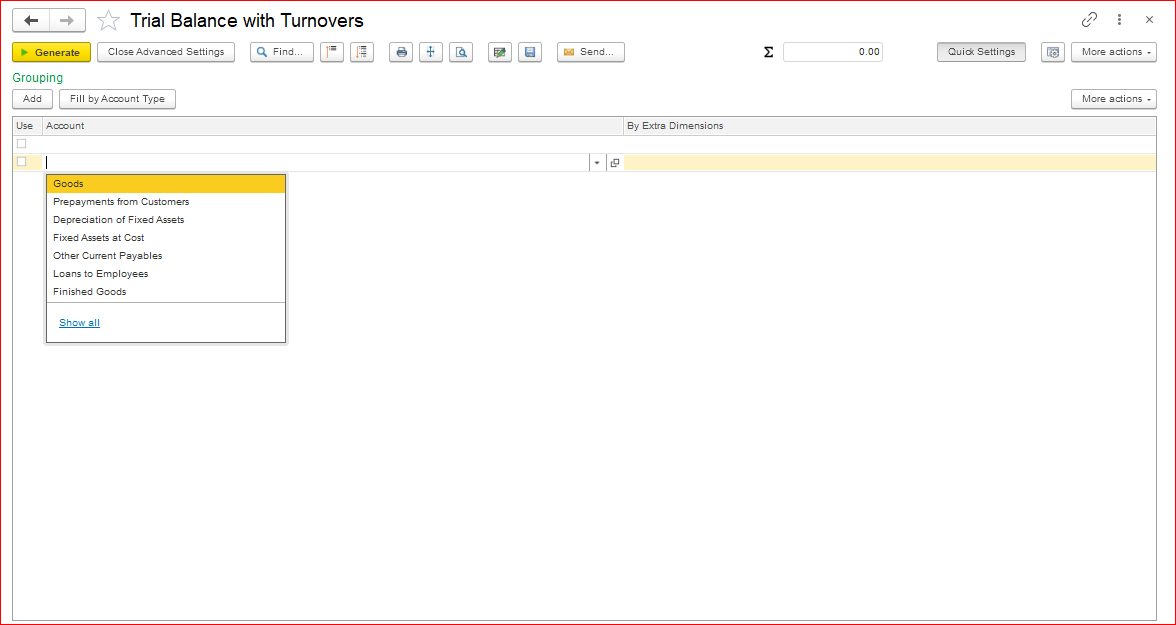Click the sum total value field

click(x=832, y=52)
